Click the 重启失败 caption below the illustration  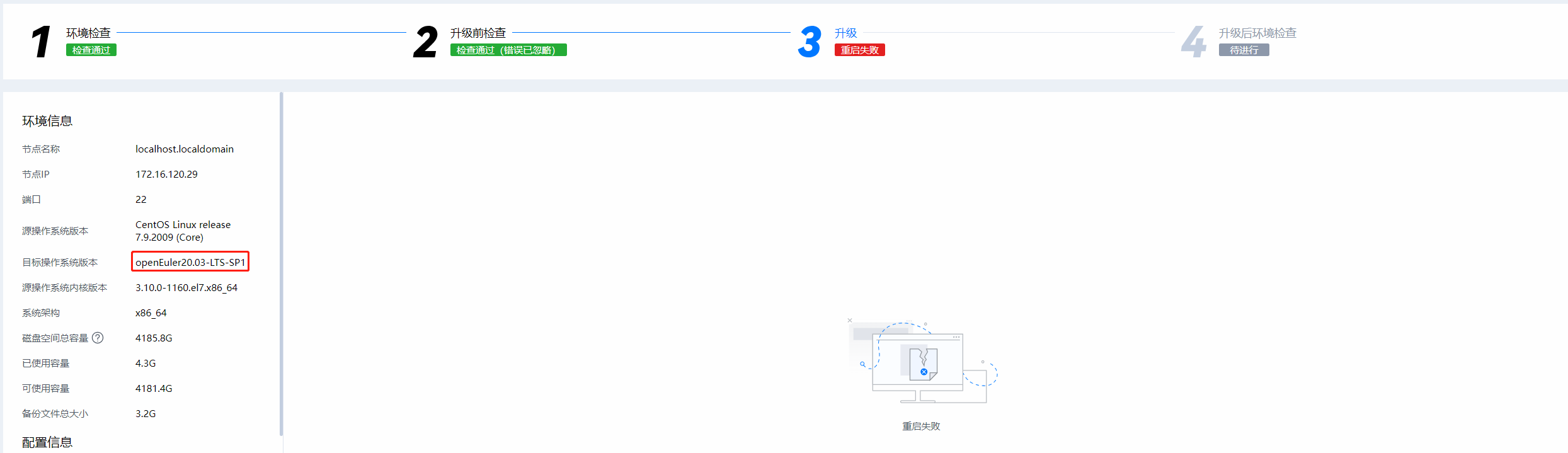click(921, 426)
